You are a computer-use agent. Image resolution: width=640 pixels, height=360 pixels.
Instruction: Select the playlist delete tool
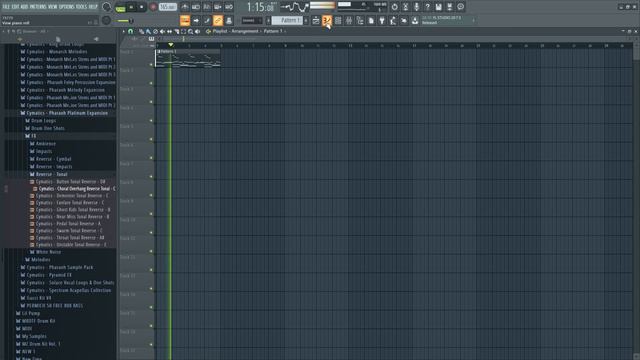[155, 31]
